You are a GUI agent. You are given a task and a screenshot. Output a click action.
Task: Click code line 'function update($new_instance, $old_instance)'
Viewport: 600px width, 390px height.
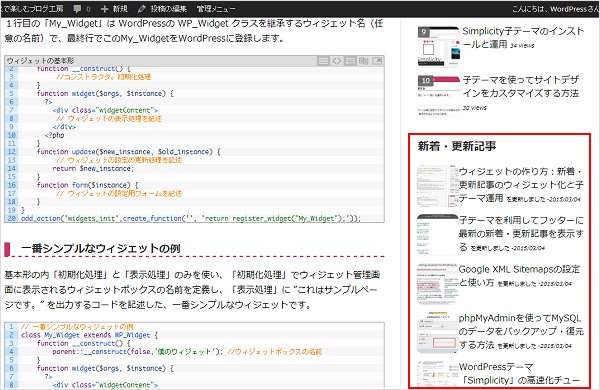coord(129,152)
